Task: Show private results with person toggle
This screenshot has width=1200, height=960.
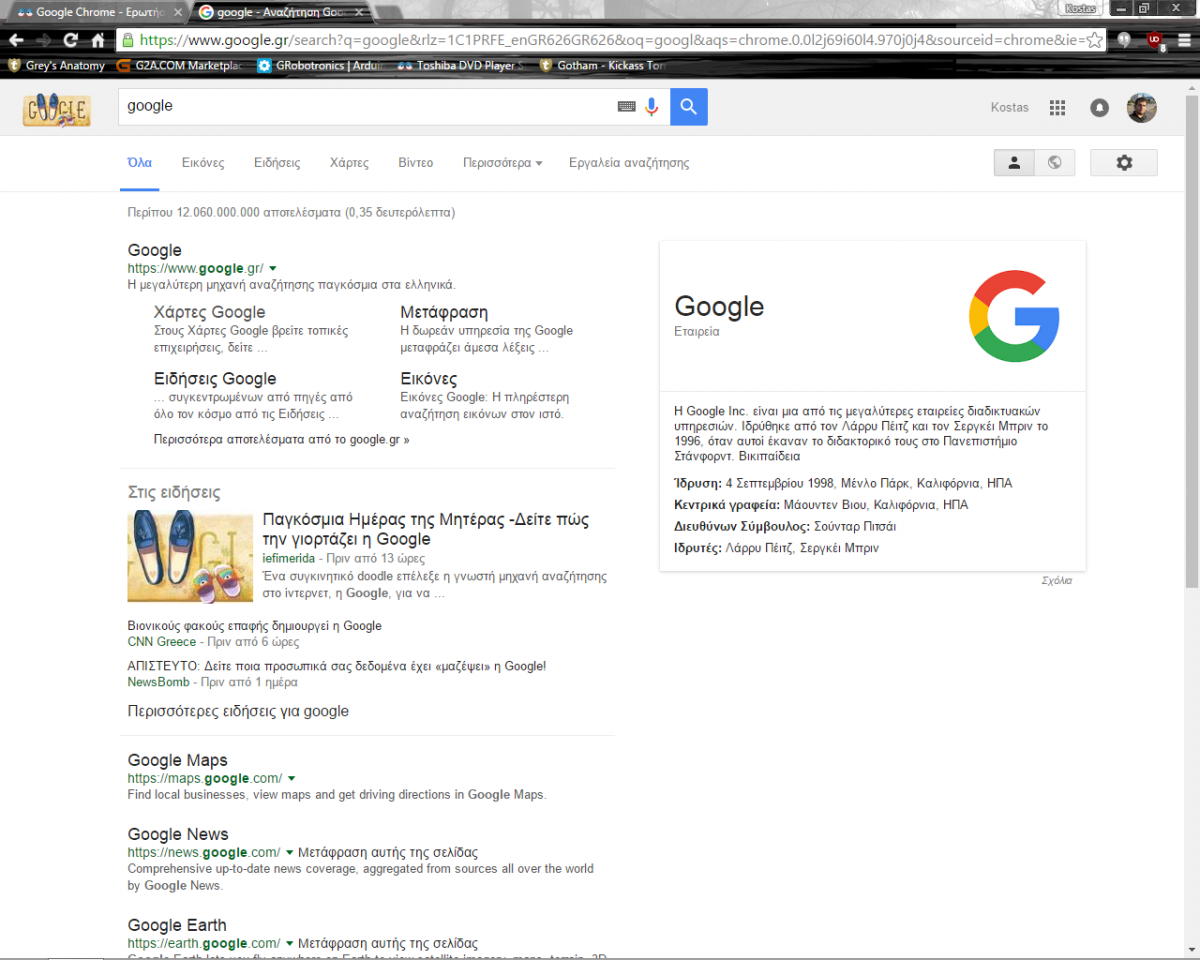Action: click(x=1014, y=163)
